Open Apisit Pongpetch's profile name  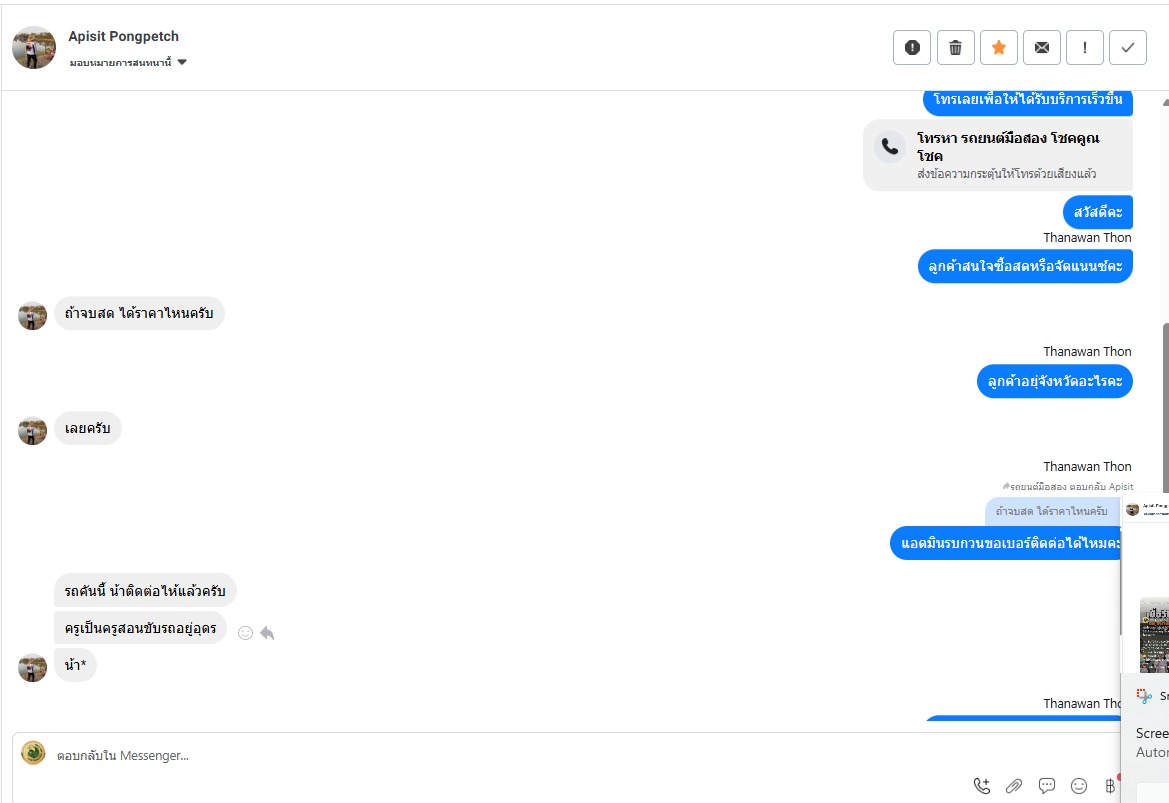pos(123,36)
